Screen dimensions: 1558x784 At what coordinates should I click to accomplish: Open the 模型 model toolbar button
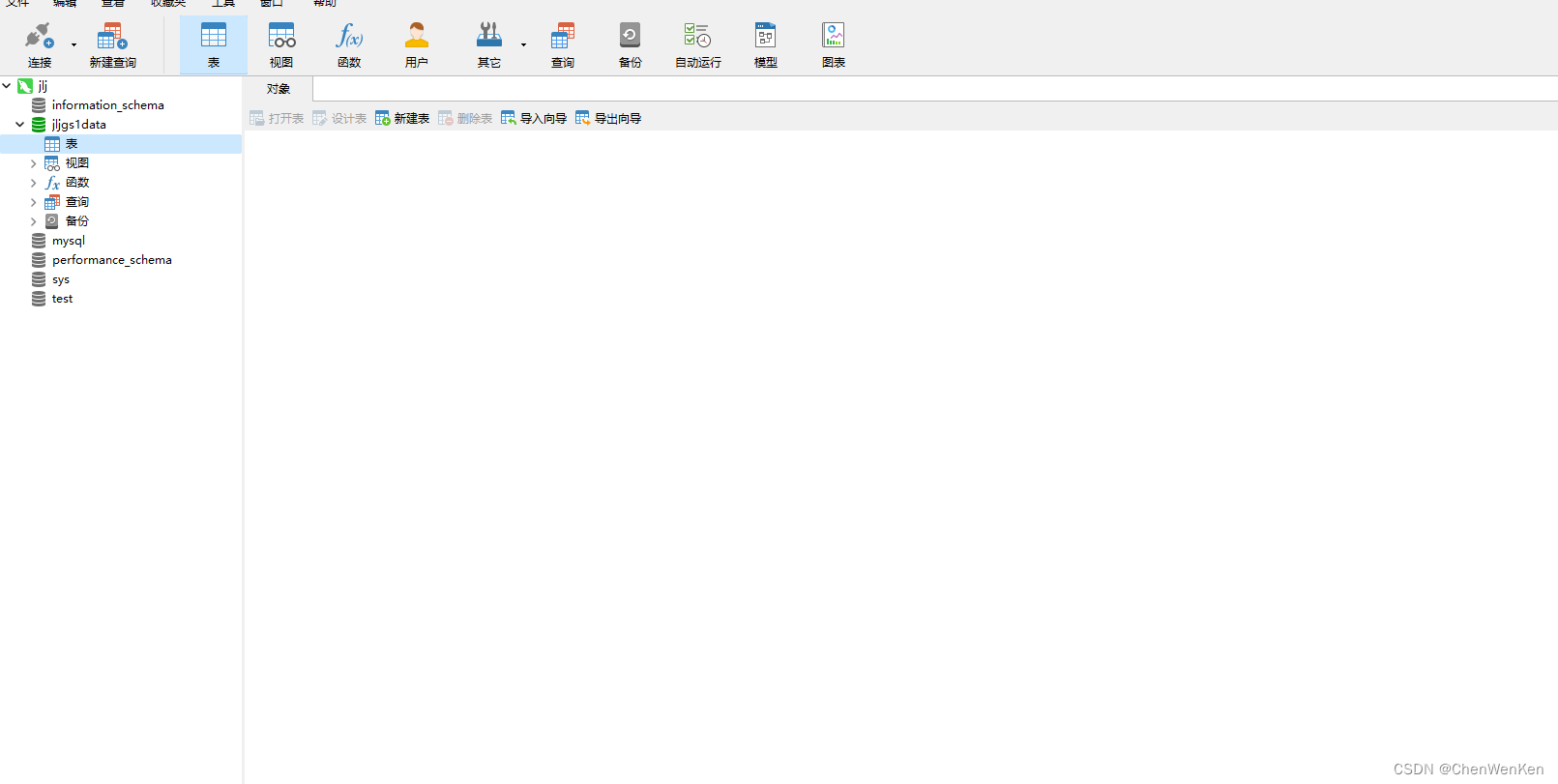tap(766, 45)
